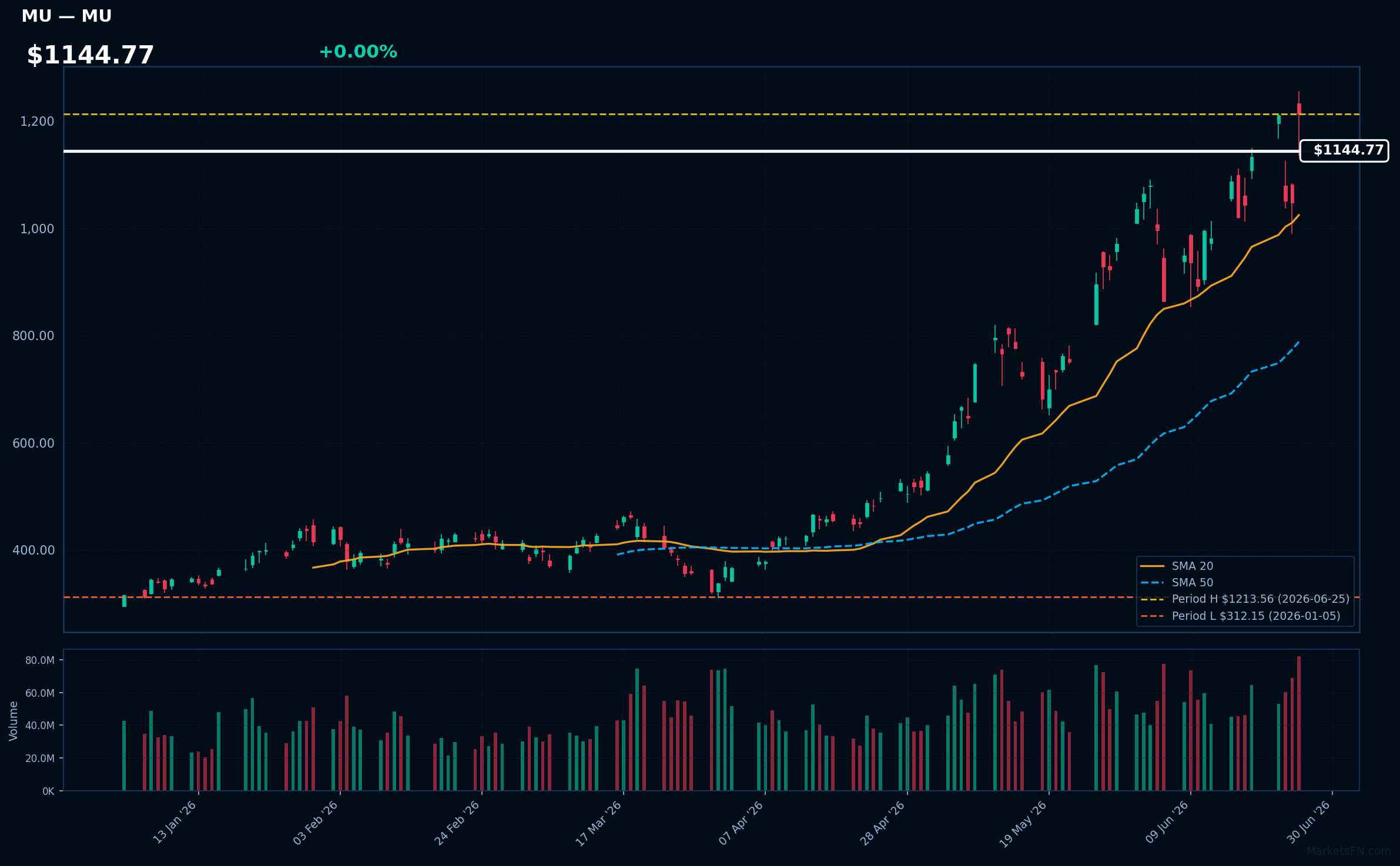Image resolution: width=1400 pixels, height=866 pixels.
Task: Select the large $1144.77 header price
Action: (x=91, y=55)
